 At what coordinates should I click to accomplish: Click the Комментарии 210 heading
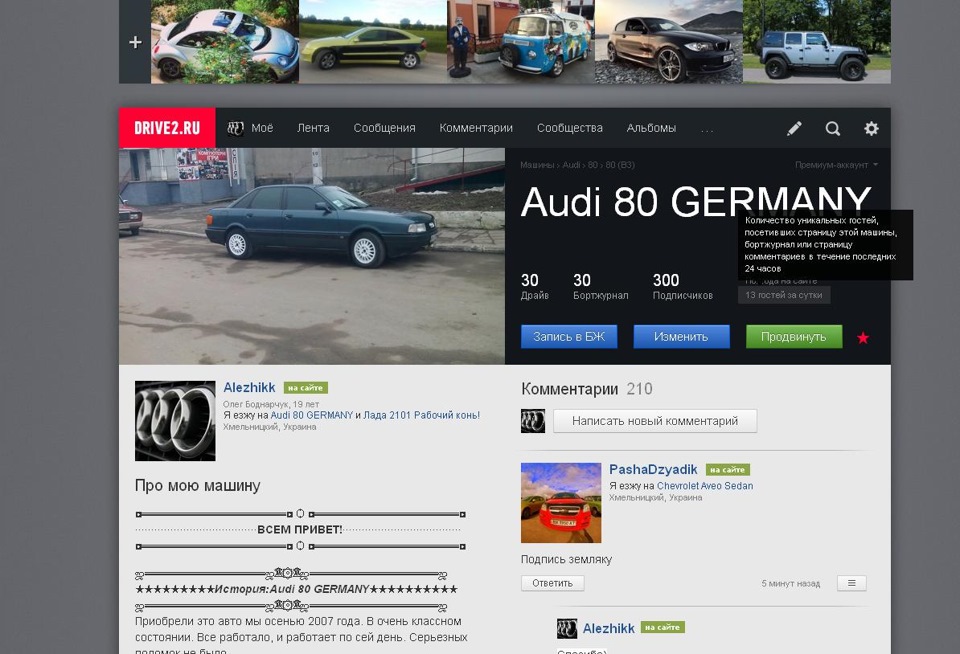pyautogui.click(x=587, y=389)
